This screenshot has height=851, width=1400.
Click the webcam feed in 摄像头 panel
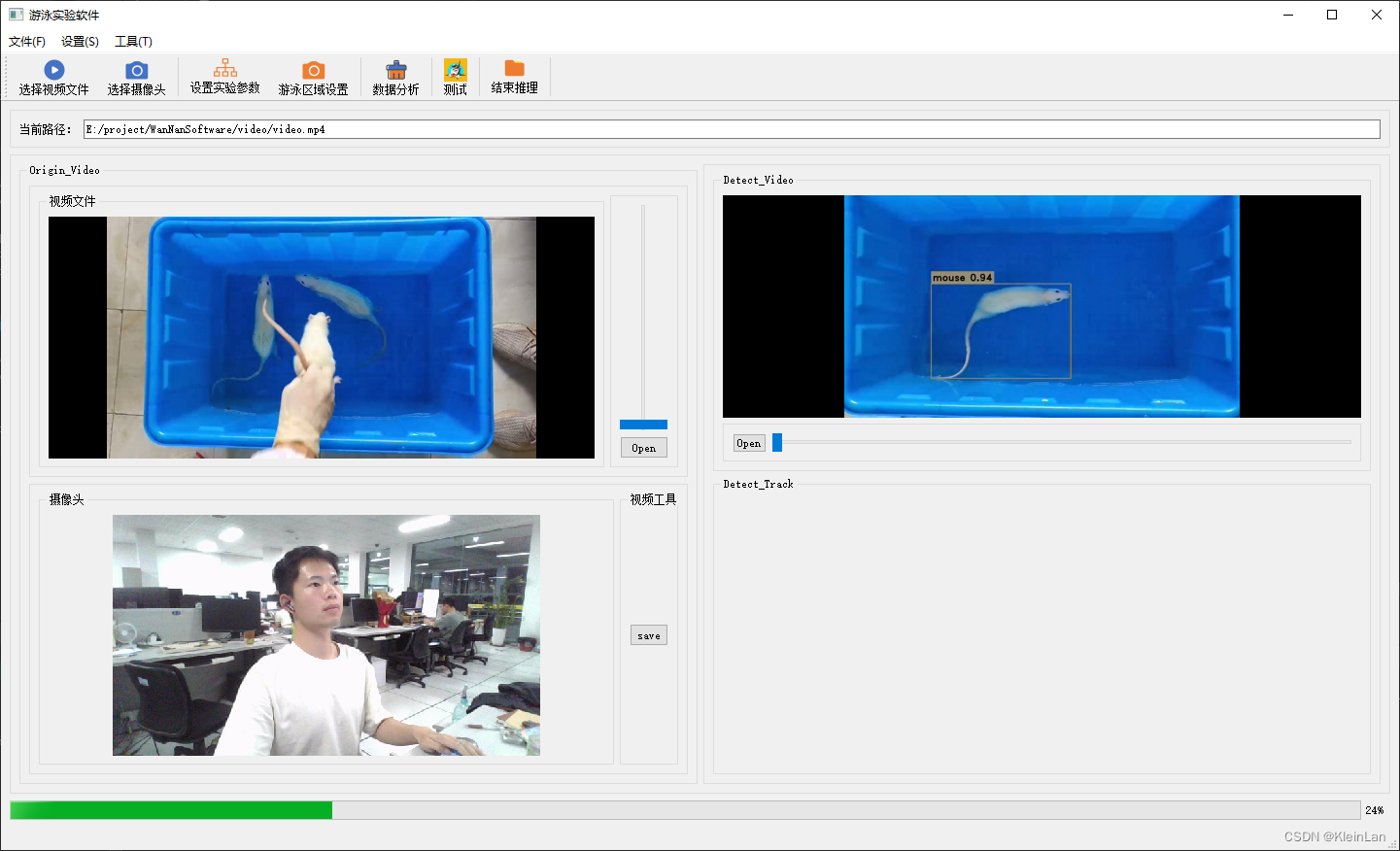click(x=324, y=635)
